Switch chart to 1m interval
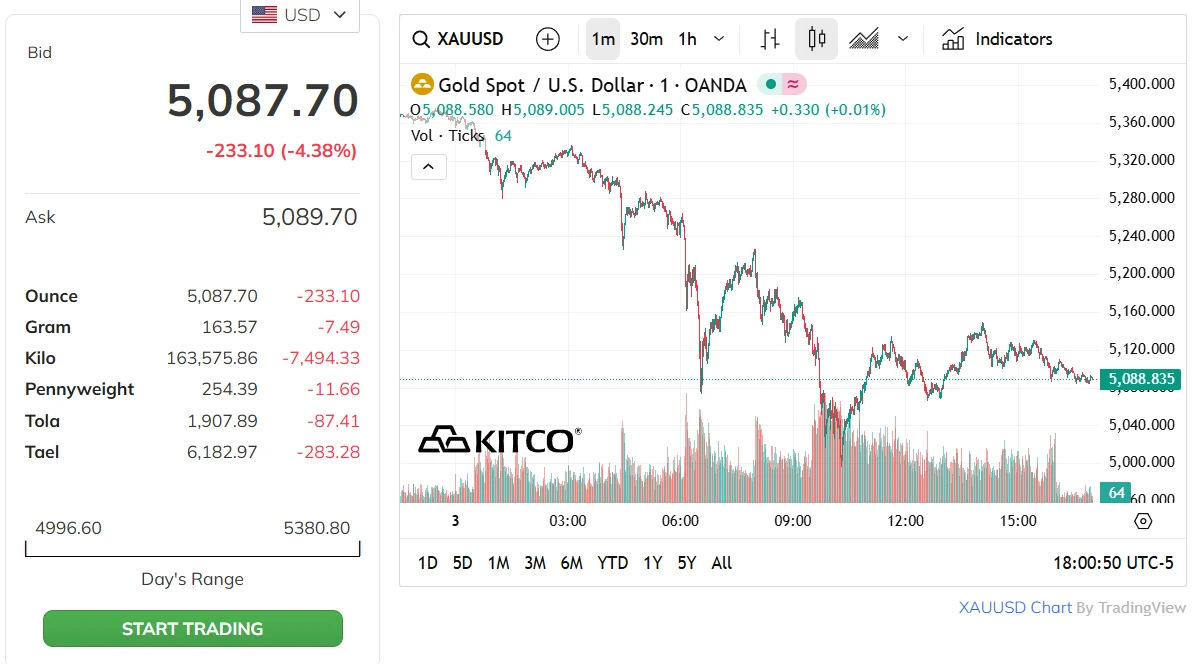The height and width of the screenshot is (664, 1200). (603, 39)
